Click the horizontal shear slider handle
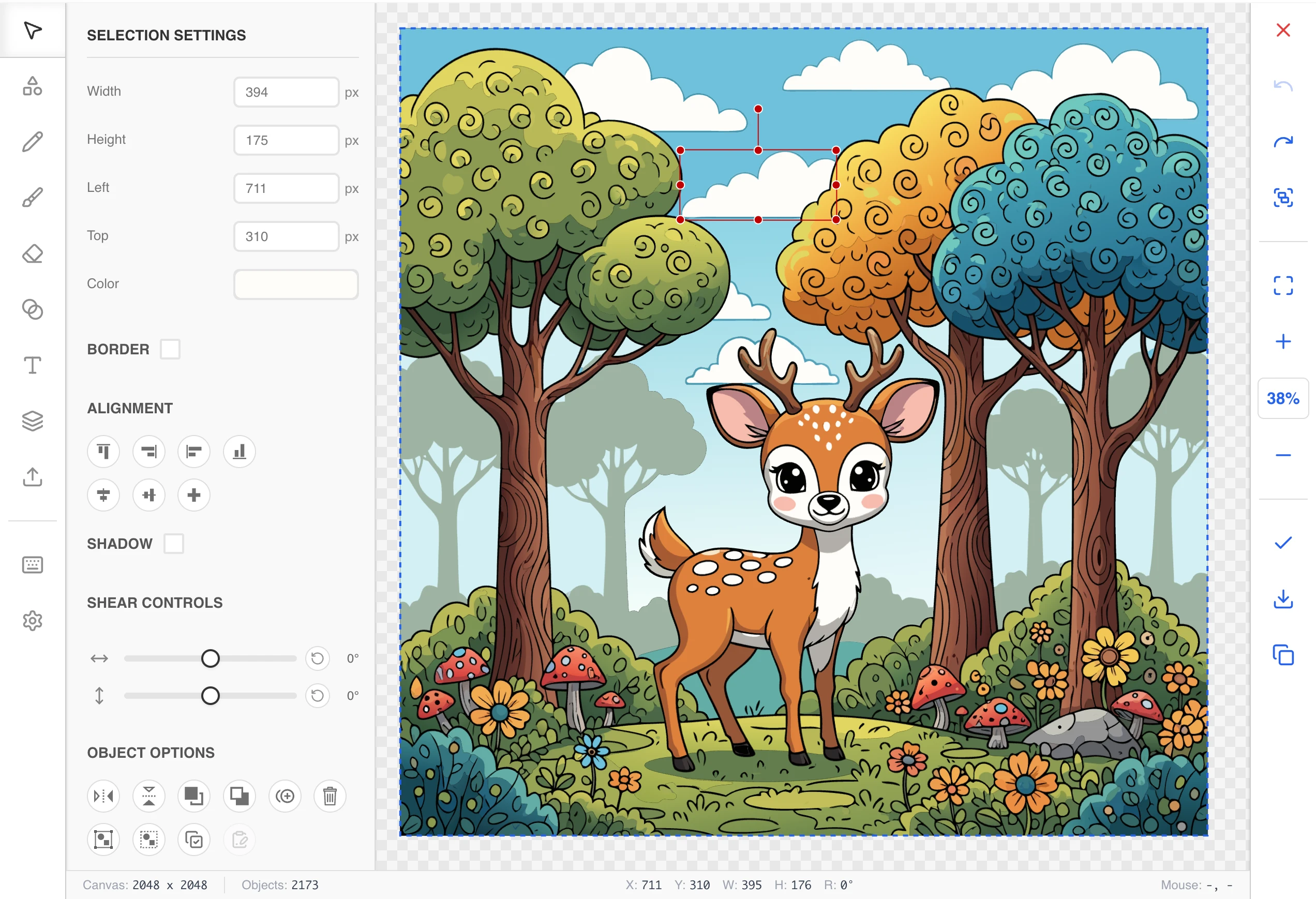 pyautogui.click(x=210, y=658)
